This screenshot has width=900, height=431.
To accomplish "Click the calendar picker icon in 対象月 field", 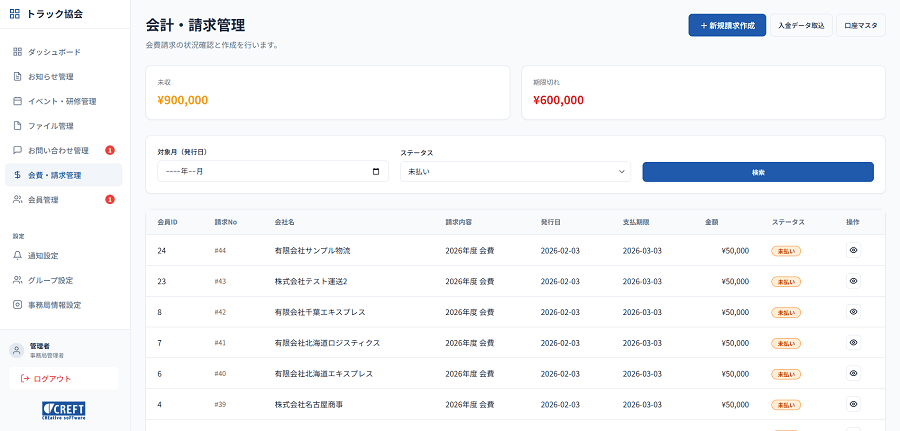I will 376,172.
